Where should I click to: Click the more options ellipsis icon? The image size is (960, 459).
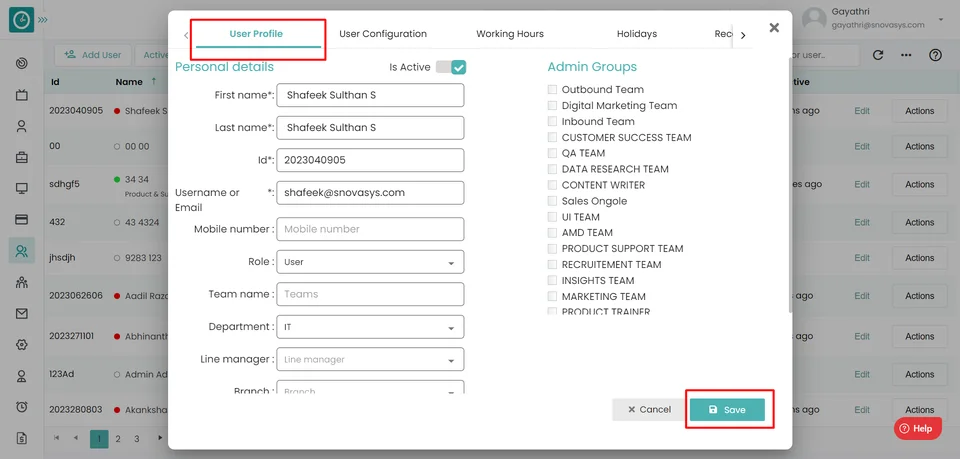coord(906,55)
